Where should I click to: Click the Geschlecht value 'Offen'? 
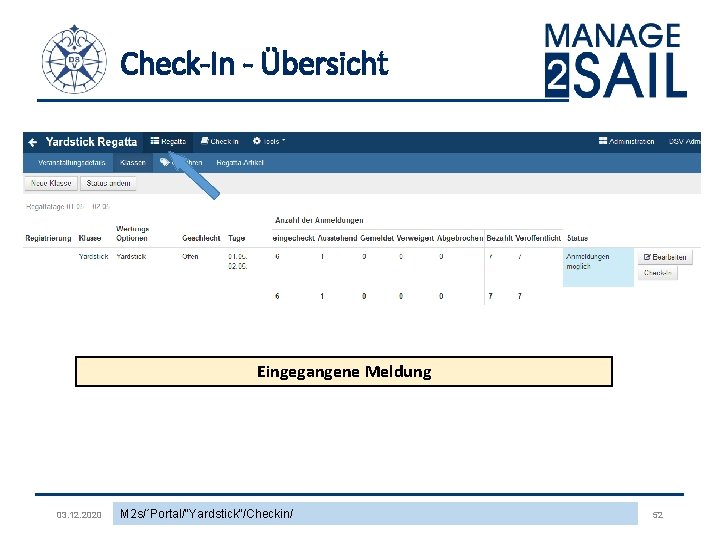(190, 257)
